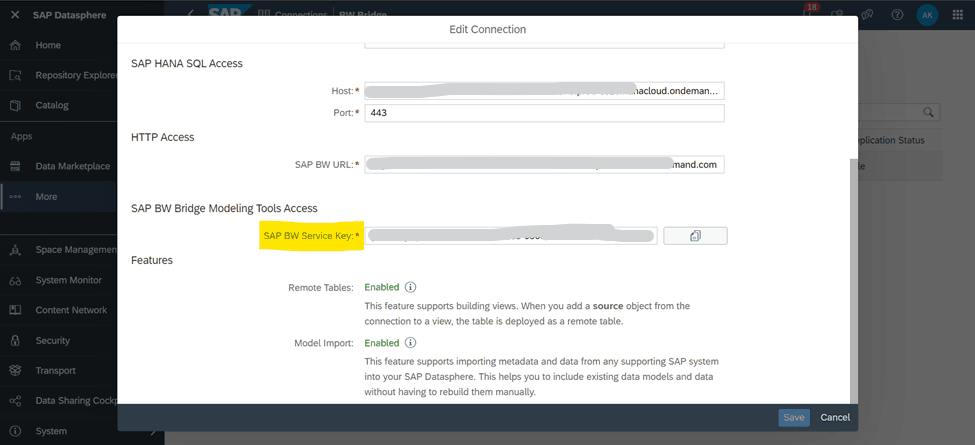The width and height of the screenshot is (975, 445).
Task: Click the Features section heading
Action: click(152, 260)
